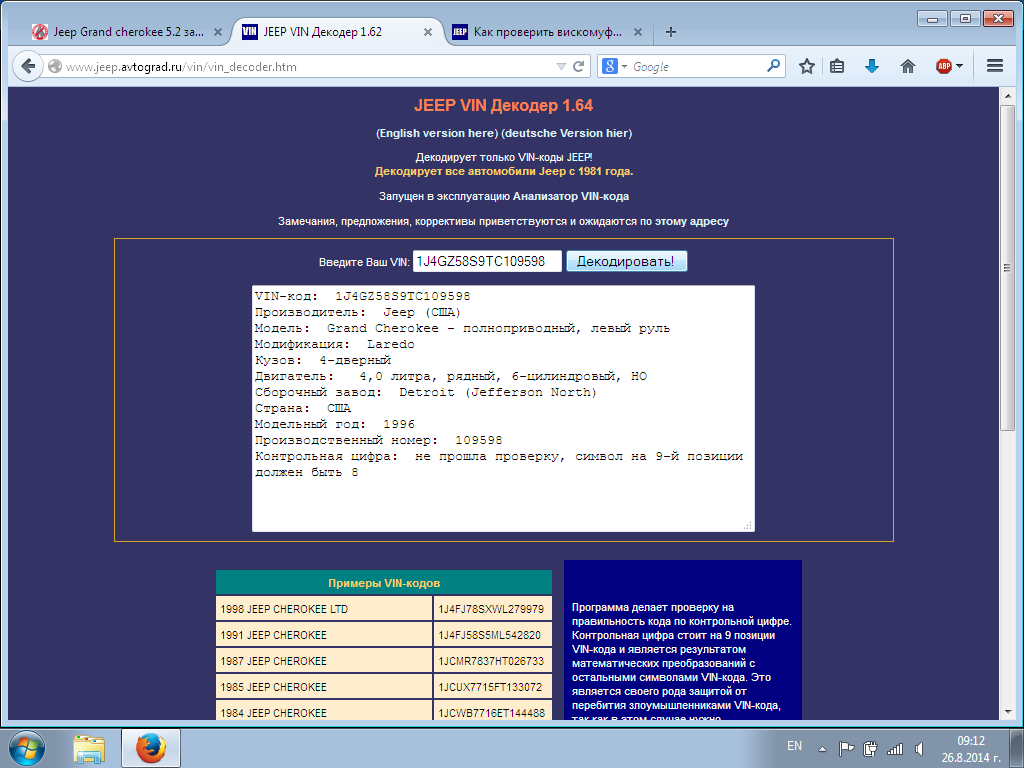Focus the Google search field

pyautogui.click(x=697, y=67)
